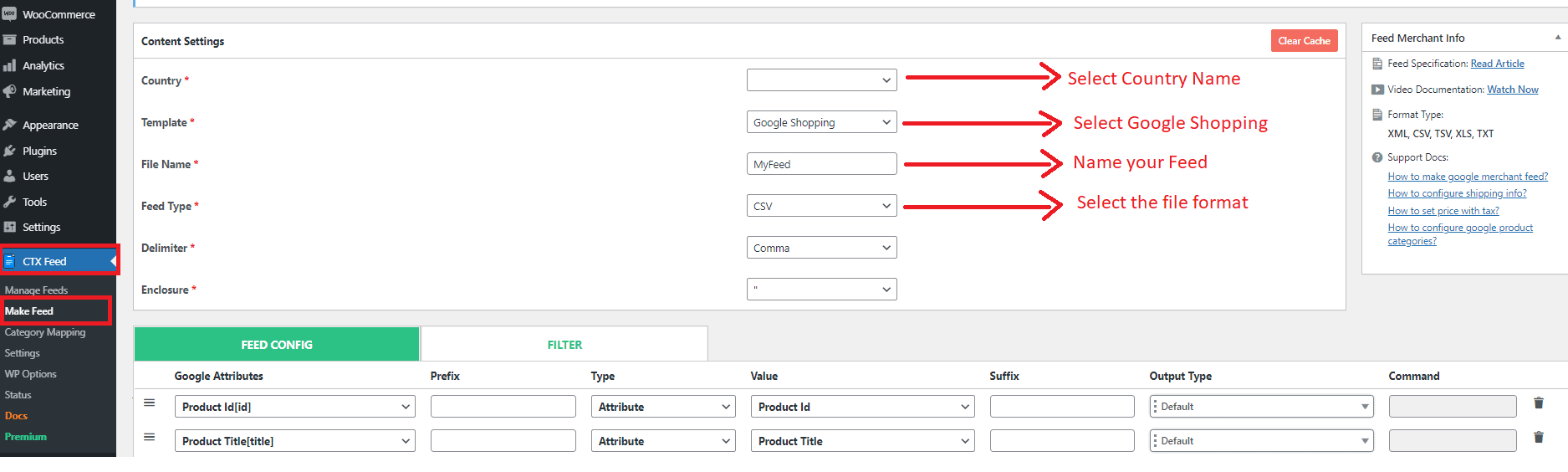Click the Video Documentation play icon

point(1376,90)
